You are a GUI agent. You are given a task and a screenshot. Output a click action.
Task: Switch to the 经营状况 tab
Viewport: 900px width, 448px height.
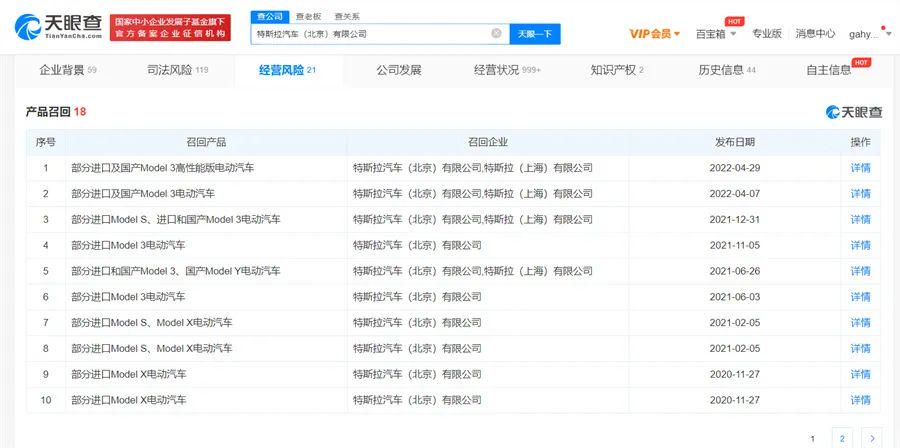click(507, 70)
